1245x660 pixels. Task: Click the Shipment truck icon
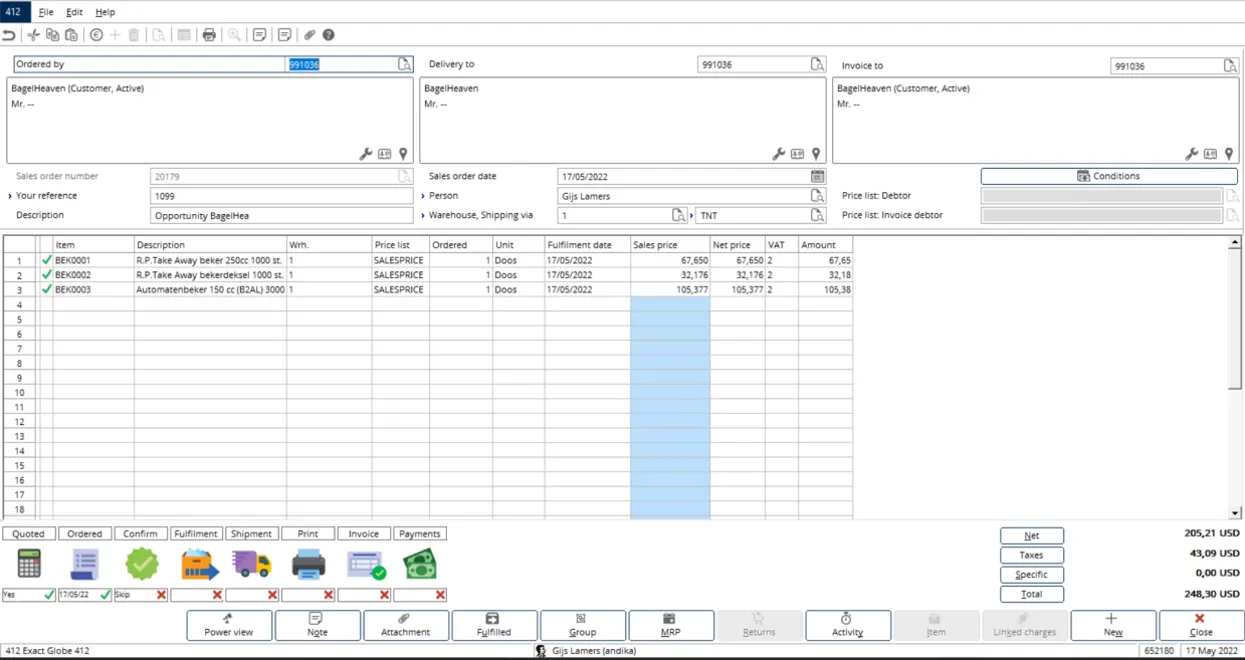pyautogui.click(x=252, y=565)
